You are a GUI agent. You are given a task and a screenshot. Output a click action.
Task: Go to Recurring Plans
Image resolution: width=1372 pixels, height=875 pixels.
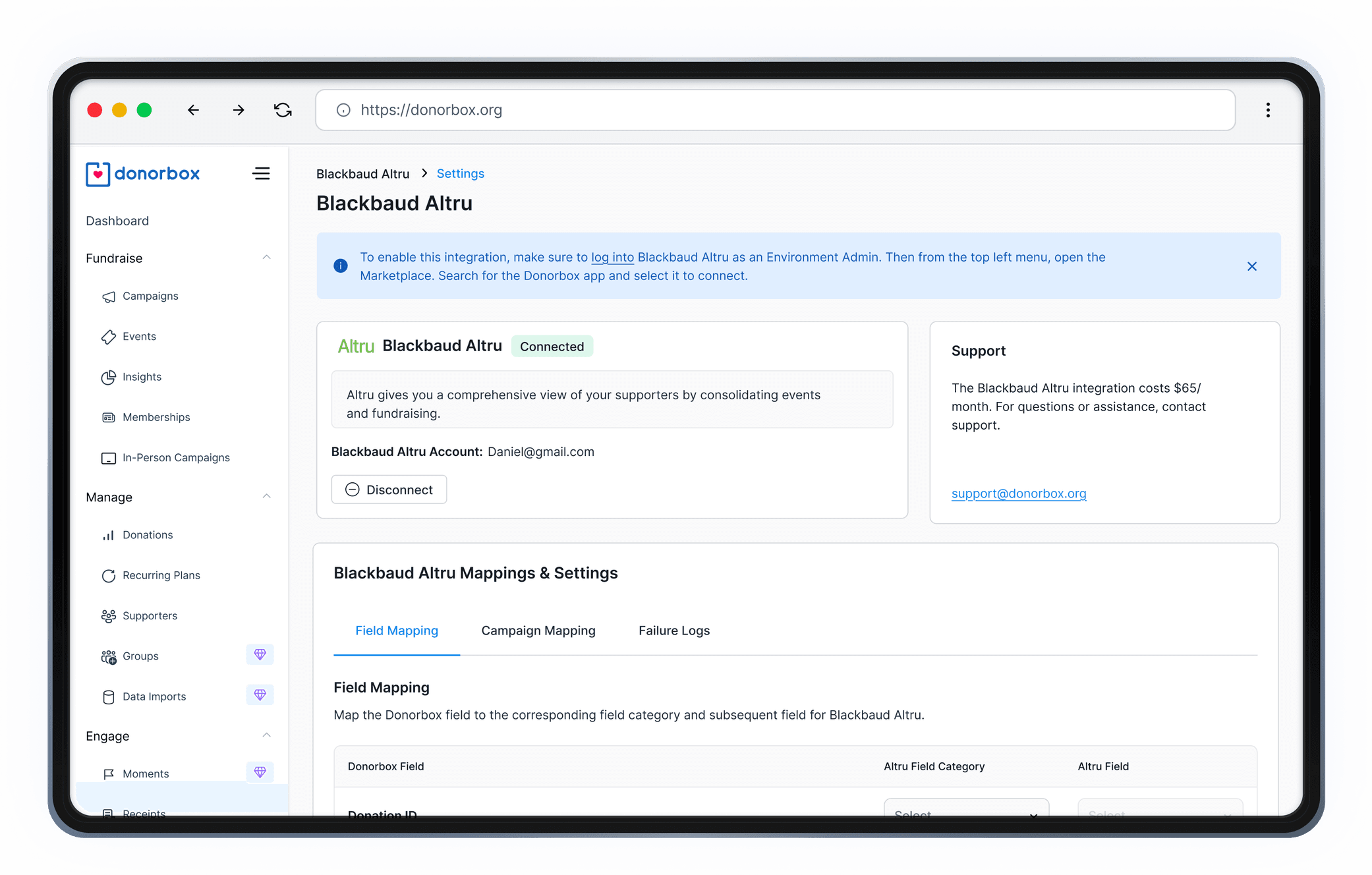(x=161, y=575)
